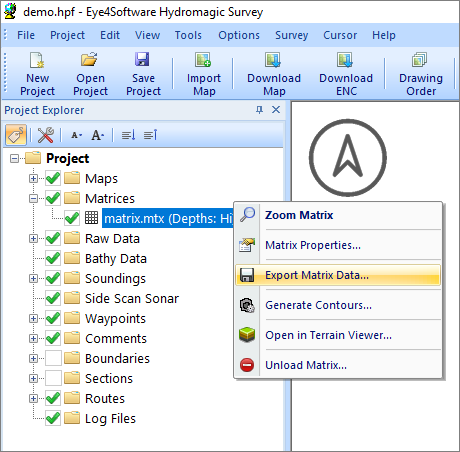460x452 pixels.
Task: Click the Open Project toolbar icon
Action: pos(89,60)
